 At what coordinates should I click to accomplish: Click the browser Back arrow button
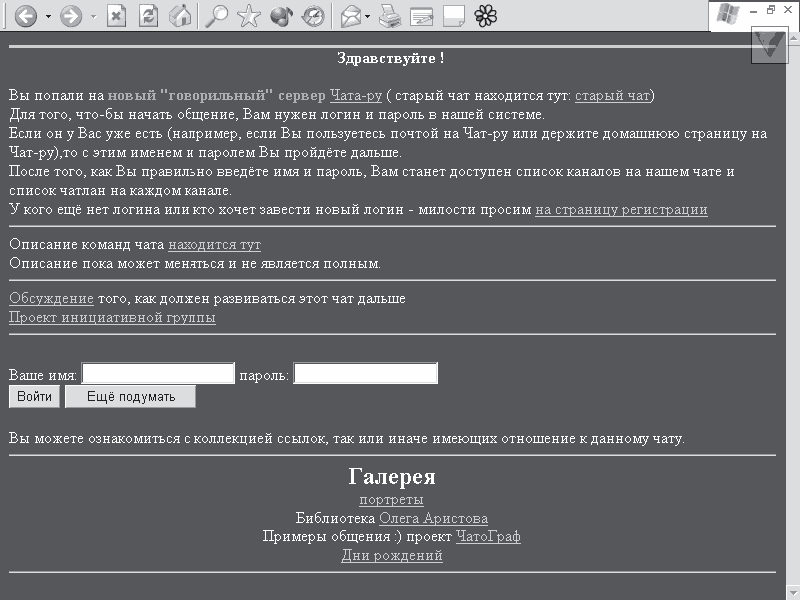(x=26, y=16)
